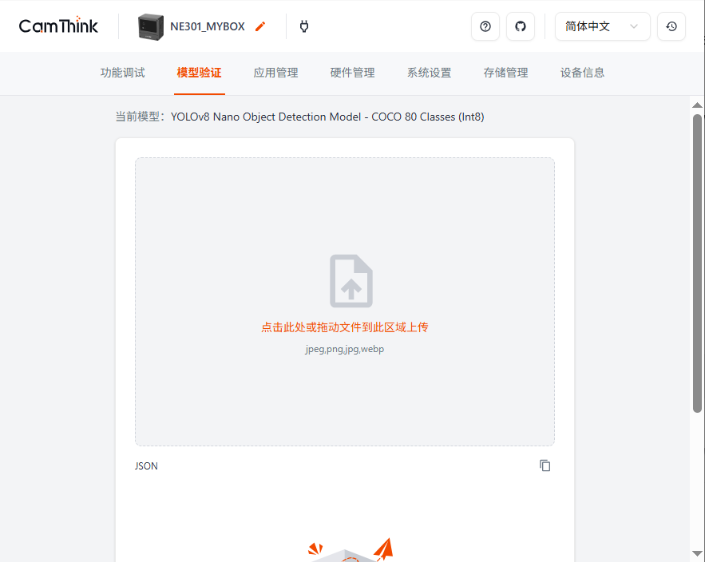Click the history clock icon in header
Image resolution: width=705 pixels, height=562 pixels.
click(671, 27)
